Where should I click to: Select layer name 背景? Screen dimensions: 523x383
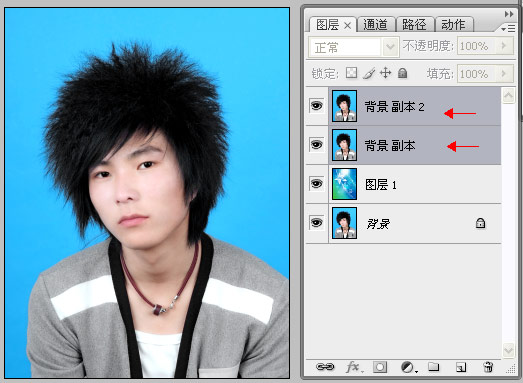click(x=378, y=224)
